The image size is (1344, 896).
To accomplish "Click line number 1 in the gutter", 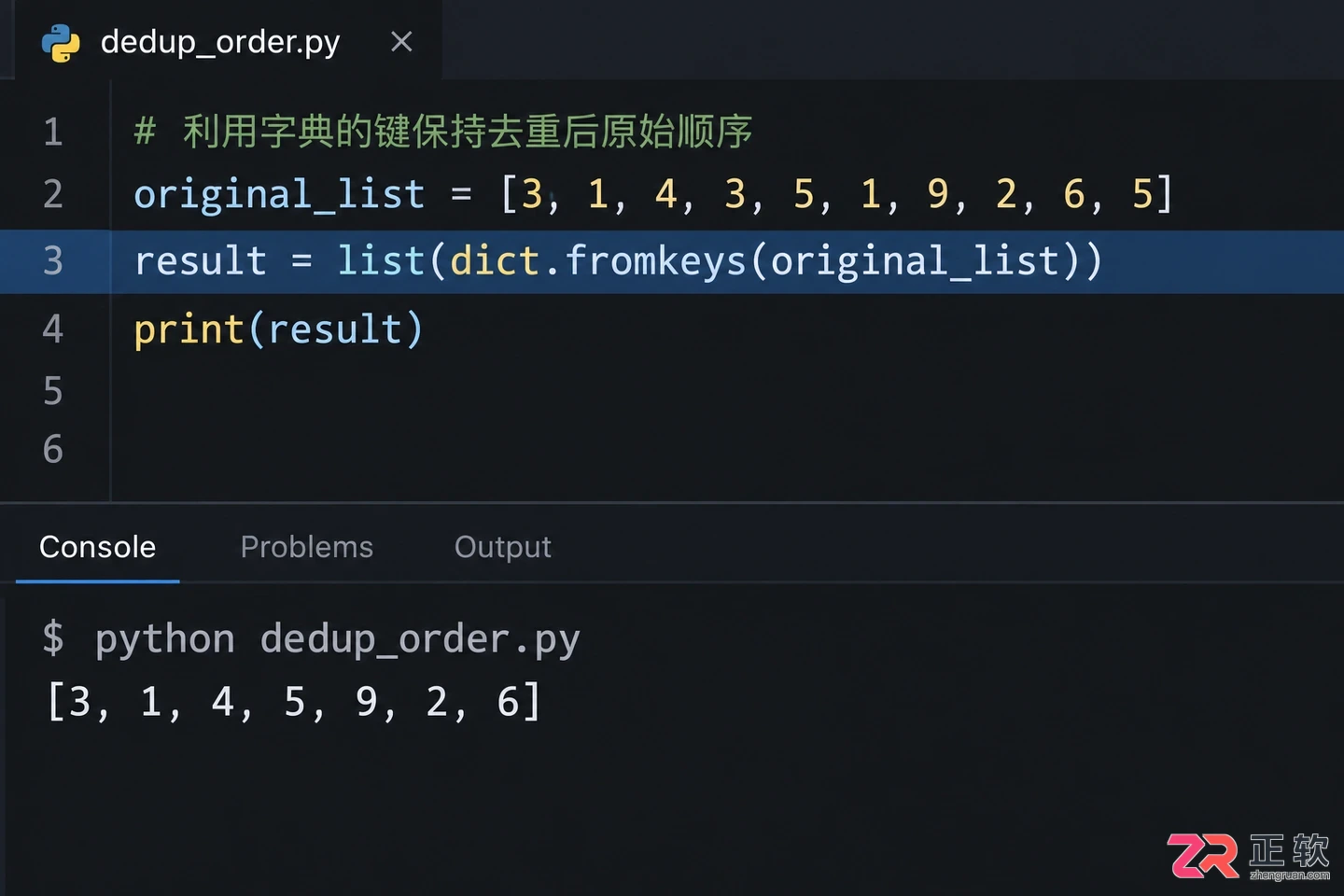I will 53,132.
